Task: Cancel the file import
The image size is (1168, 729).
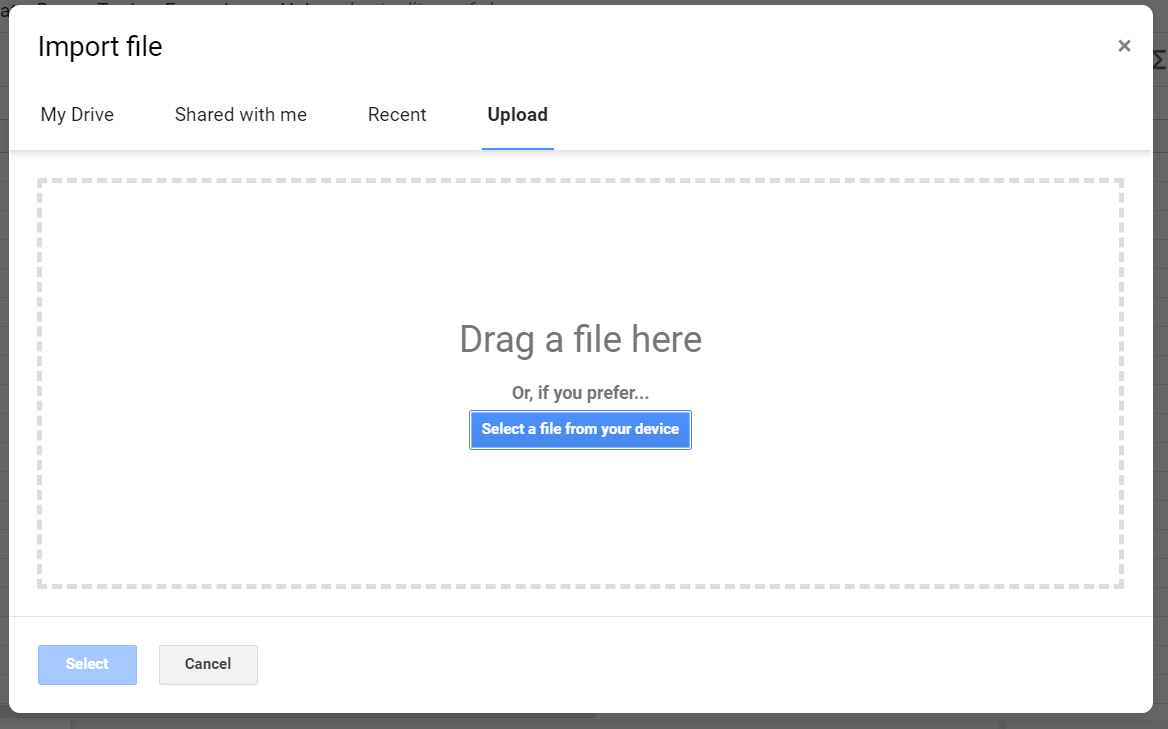Action: click(208, 664)
